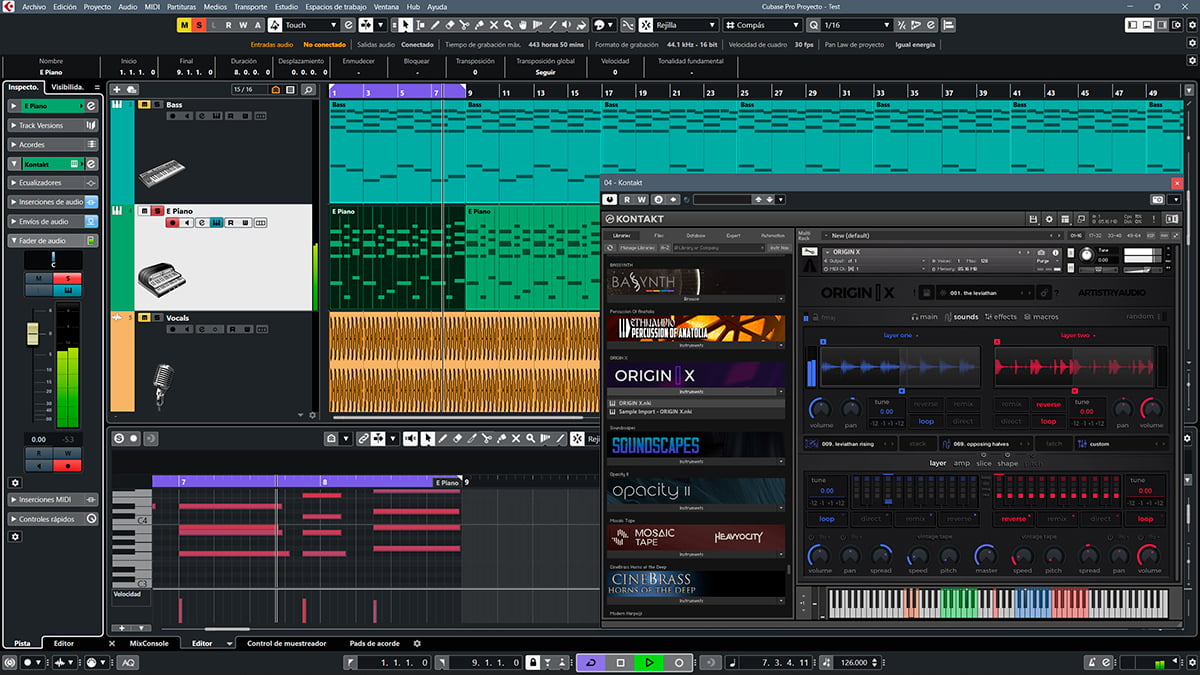Screen dimensions: 1200x675
Task: Open the Rejilla snap type dropdown
Action: pos(684,25)
